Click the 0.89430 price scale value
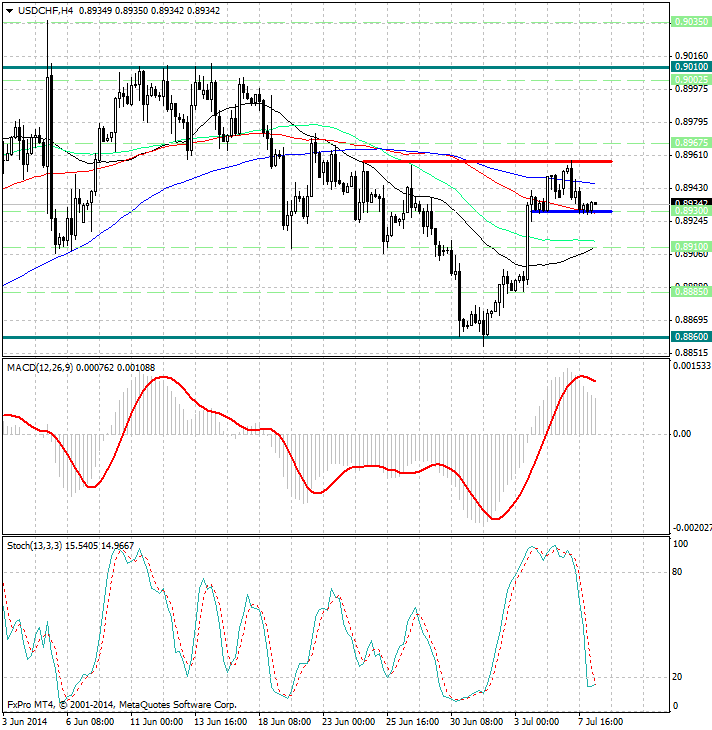Viewport: 712px width, 730px height. pos(692,188)
